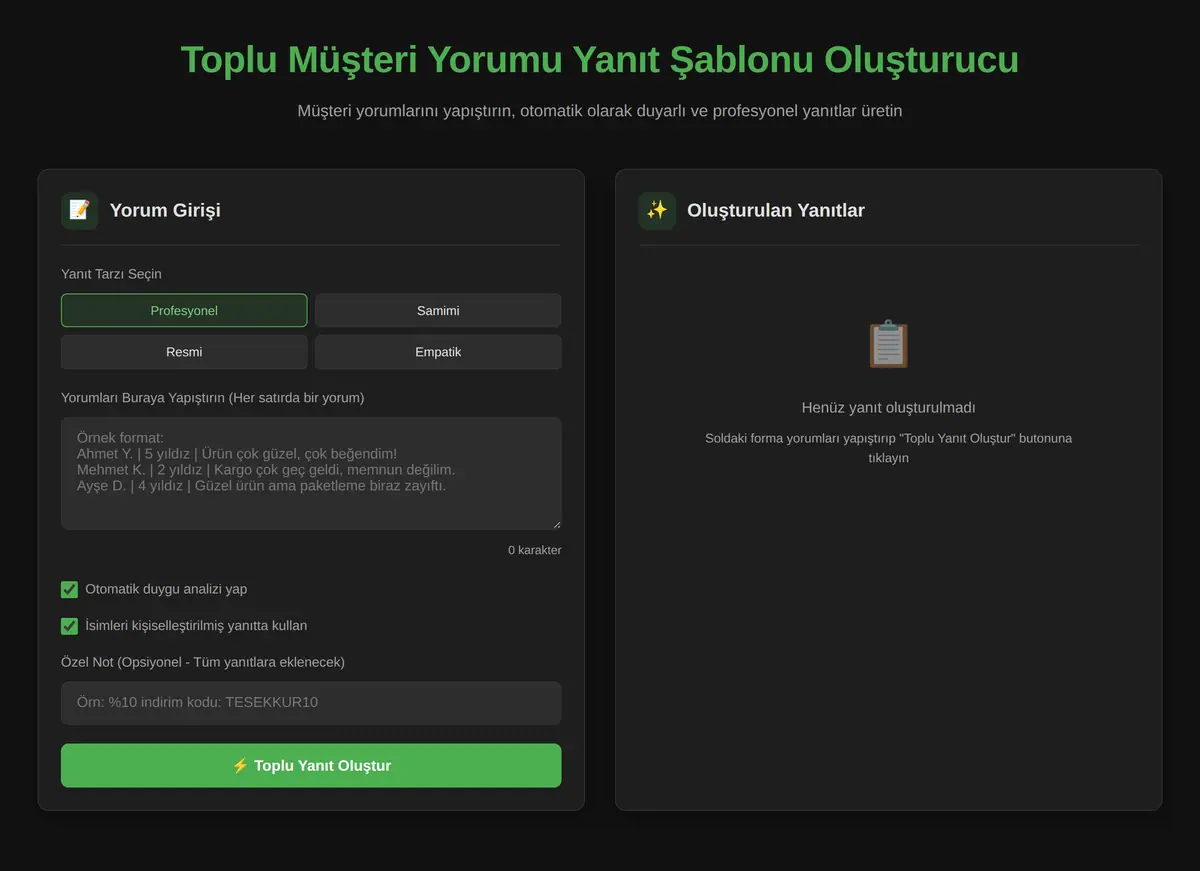Click the Oluşturulan Yanıtlar panel heading
This screenshot has height=871, width=1200.
click(x=776, y=210)
